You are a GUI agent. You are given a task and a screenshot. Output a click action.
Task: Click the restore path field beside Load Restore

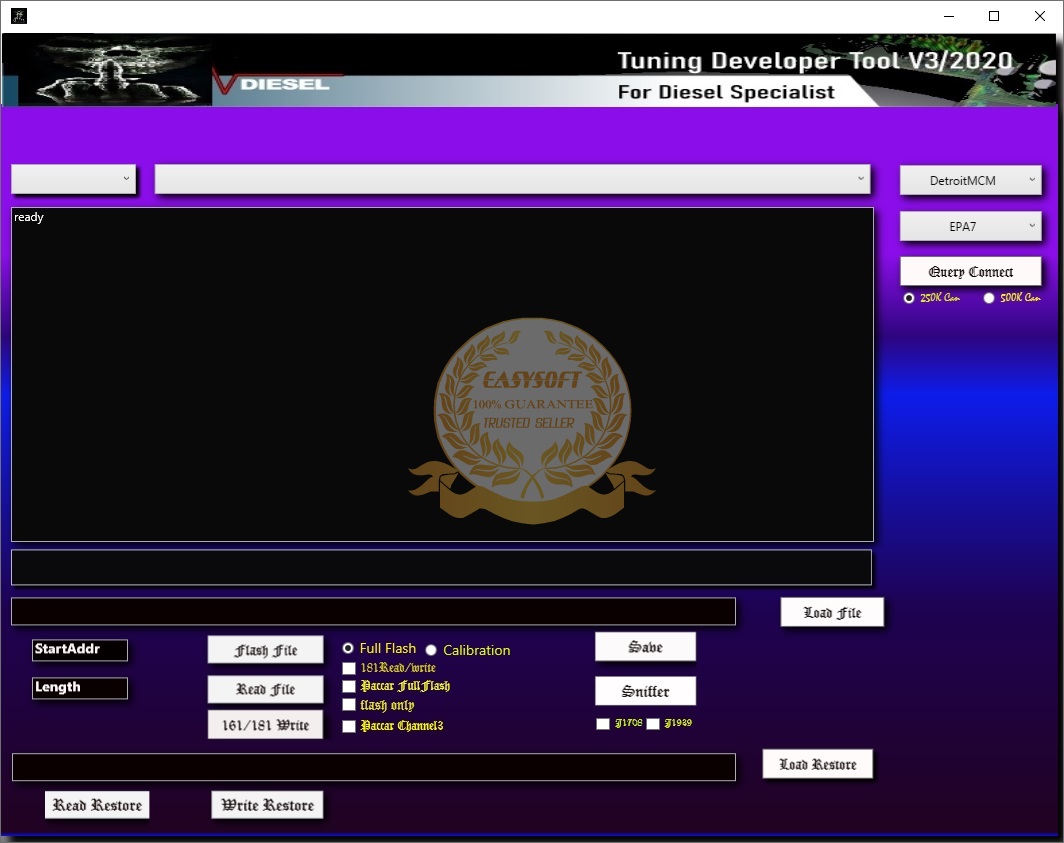point(374,767)
